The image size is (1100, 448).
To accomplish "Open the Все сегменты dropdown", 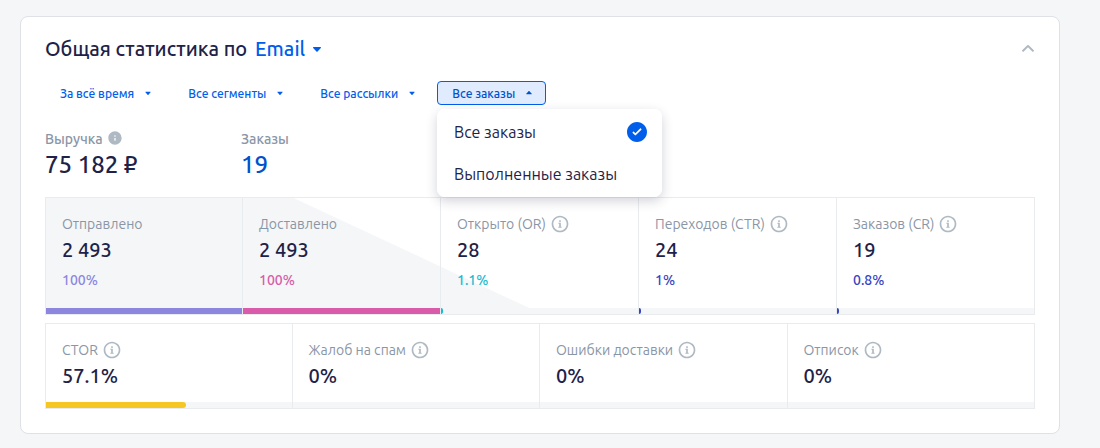I will (236, 93).
